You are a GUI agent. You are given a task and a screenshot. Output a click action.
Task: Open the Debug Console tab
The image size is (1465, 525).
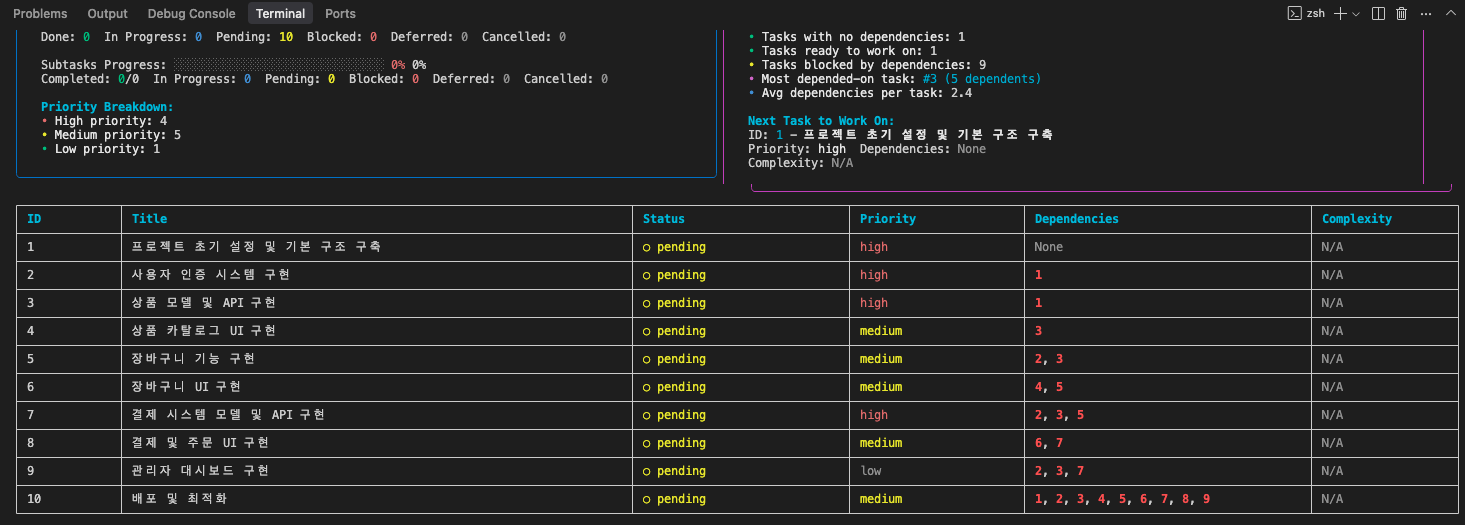(x=191, y=13)
